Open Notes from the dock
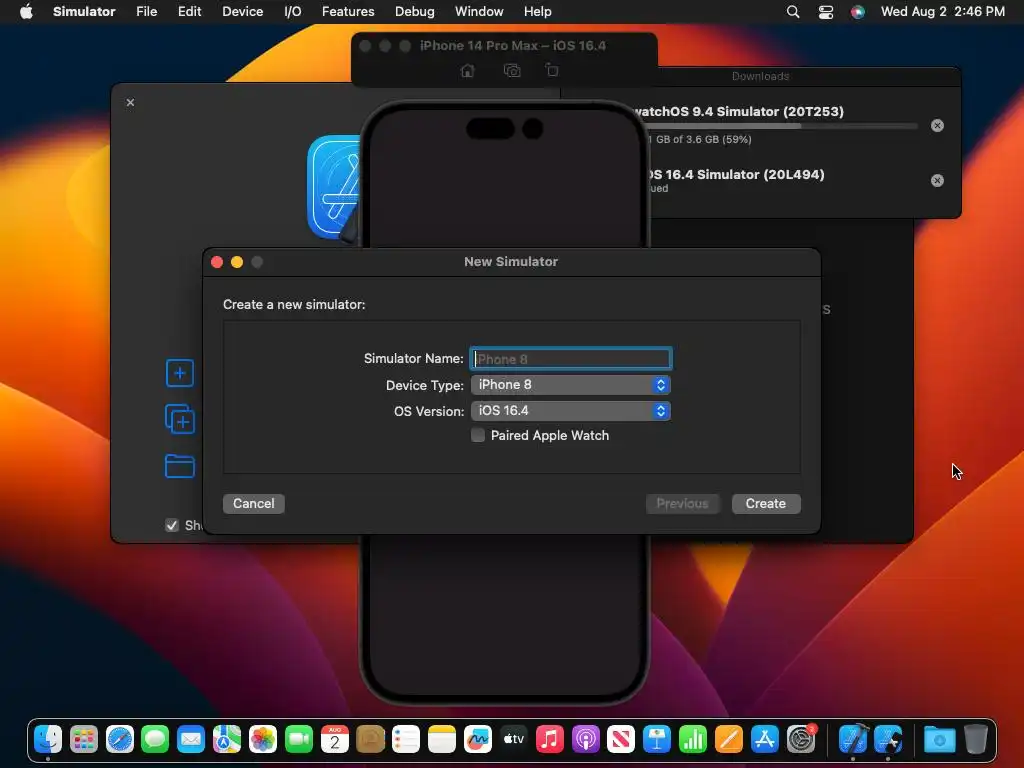 pyautogui.click(x=442, y=739)
